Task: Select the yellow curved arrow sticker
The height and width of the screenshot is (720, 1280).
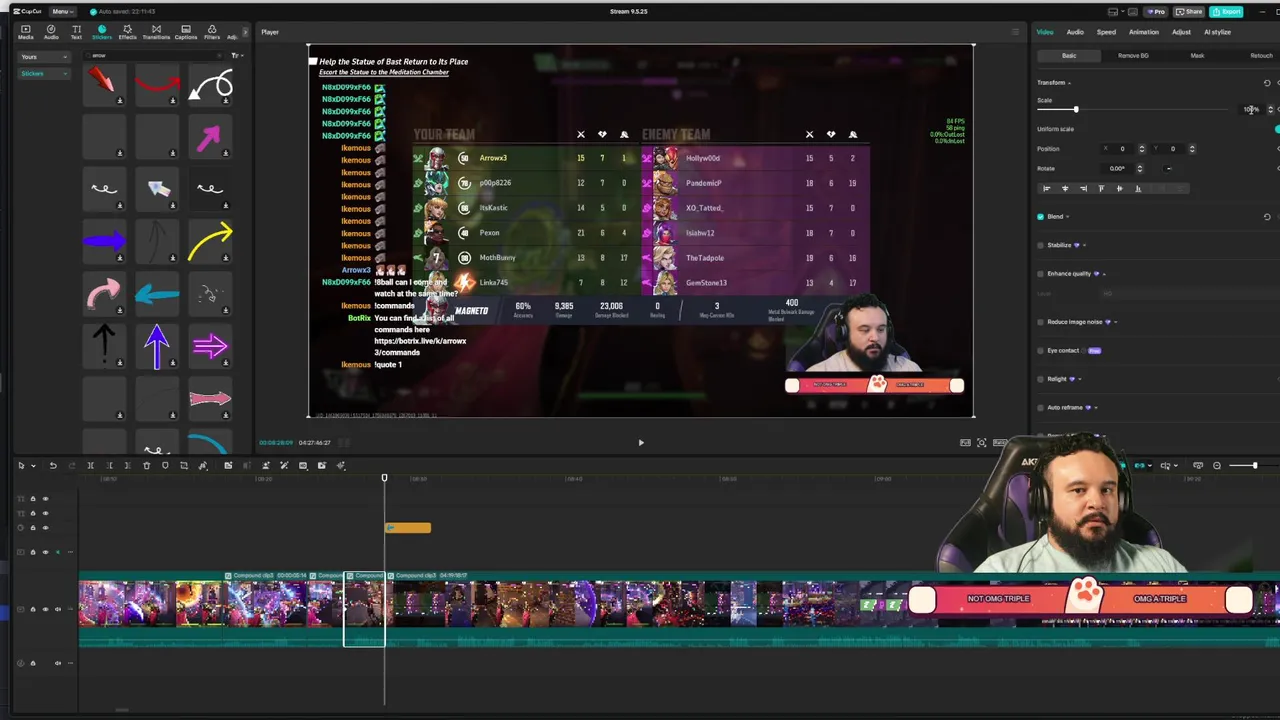Action: tap(210, 240)
